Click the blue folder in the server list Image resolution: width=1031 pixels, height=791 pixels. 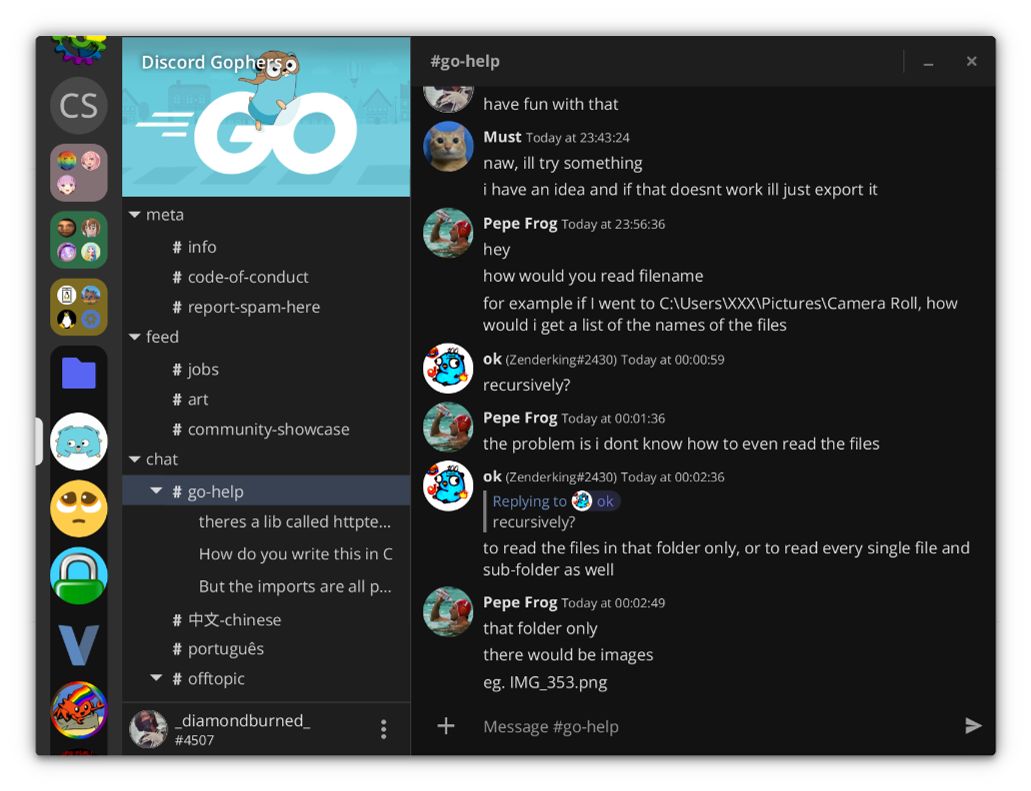pyautogui.click(x=78, y=373)
